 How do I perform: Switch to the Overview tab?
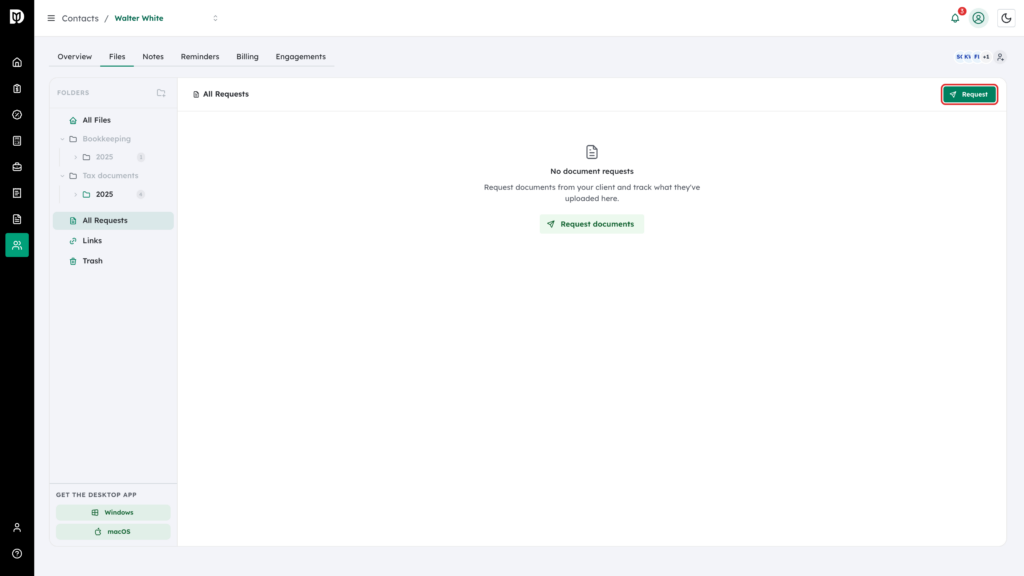74,57
